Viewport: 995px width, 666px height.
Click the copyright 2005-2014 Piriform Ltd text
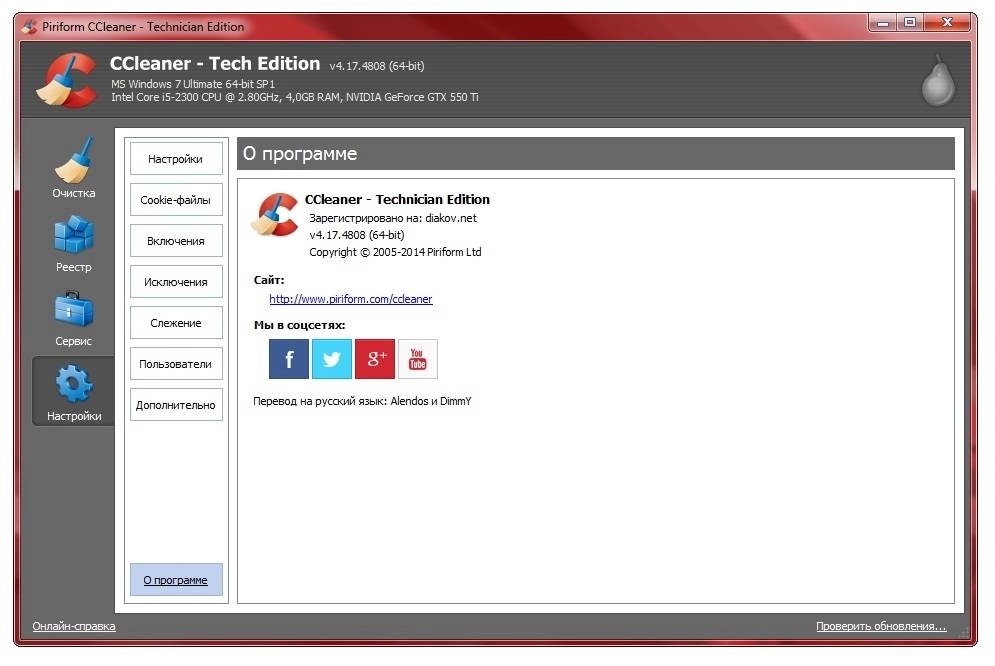coord(395,252)
